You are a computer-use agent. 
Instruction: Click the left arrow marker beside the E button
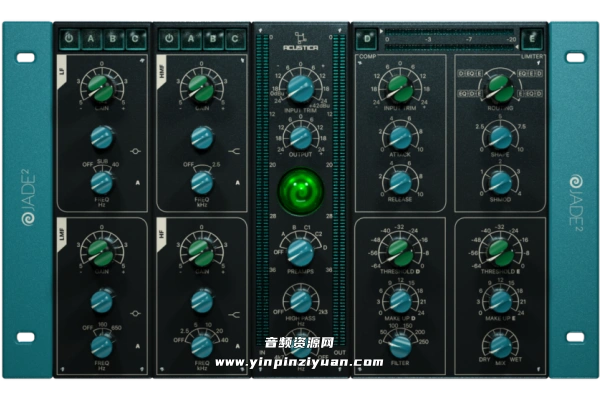coord(517,47)
